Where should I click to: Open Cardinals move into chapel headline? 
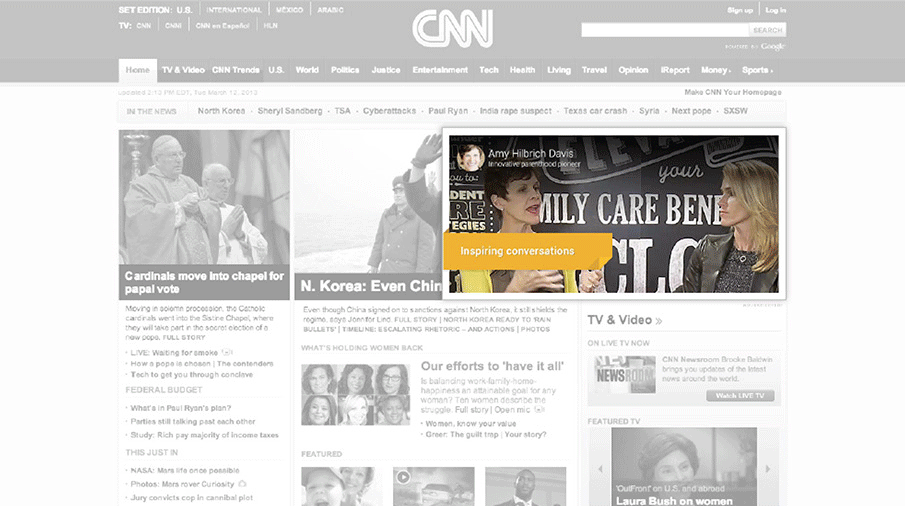(204, 282)
